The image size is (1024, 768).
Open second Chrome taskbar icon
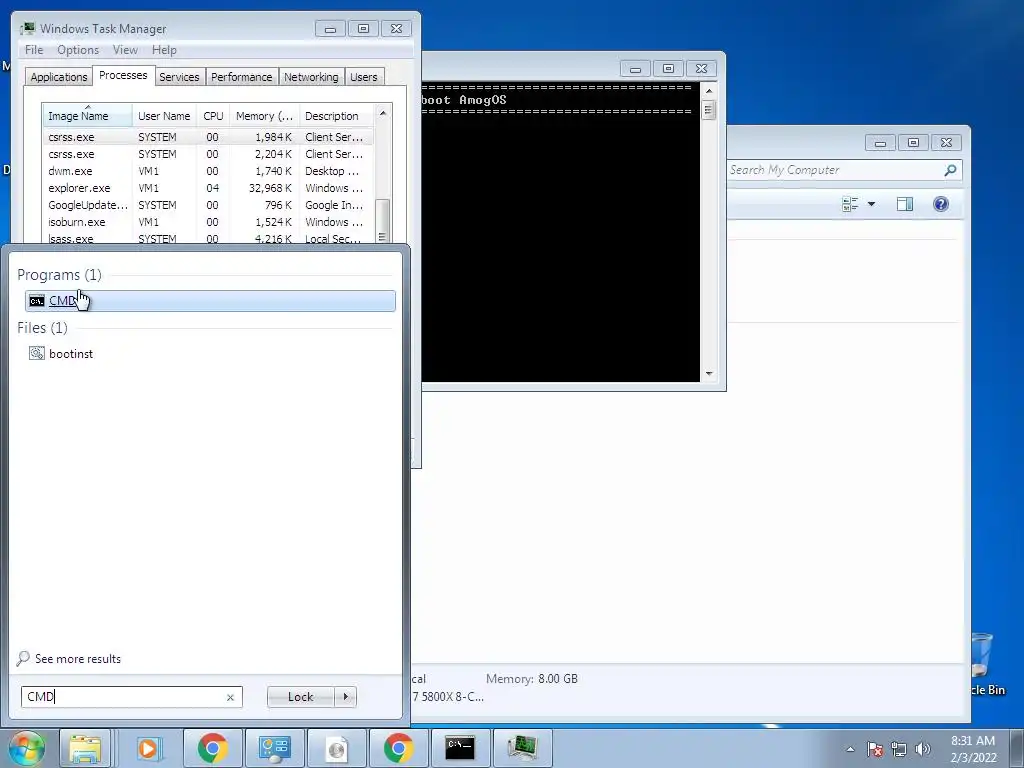tap(398, 748)
